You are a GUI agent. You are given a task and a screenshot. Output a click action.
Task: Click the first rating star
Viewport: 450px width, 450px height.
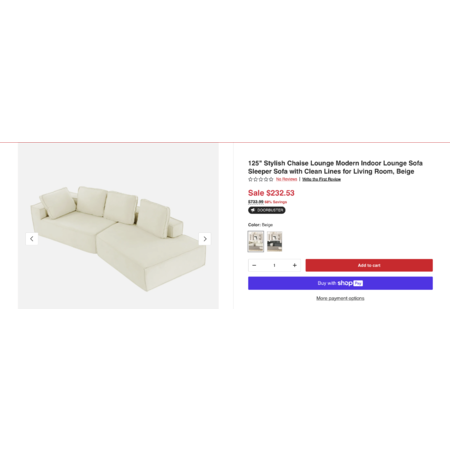click(x=250, y=179)
